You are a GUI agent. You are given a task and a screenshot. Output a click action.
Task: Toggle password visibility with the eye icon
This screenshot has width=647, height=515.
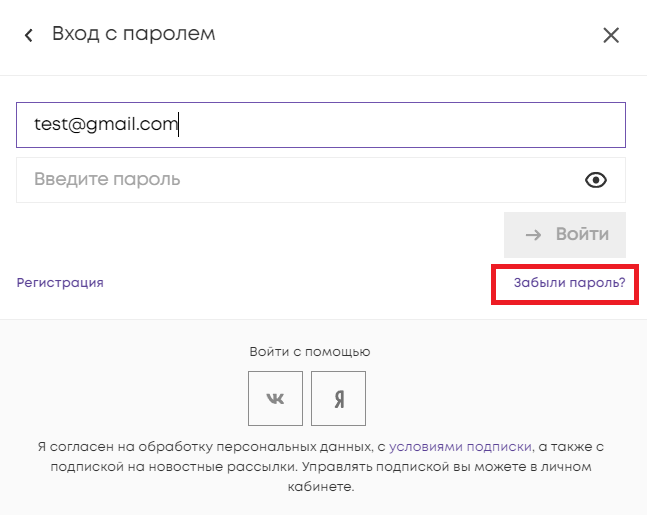(596, 180)
